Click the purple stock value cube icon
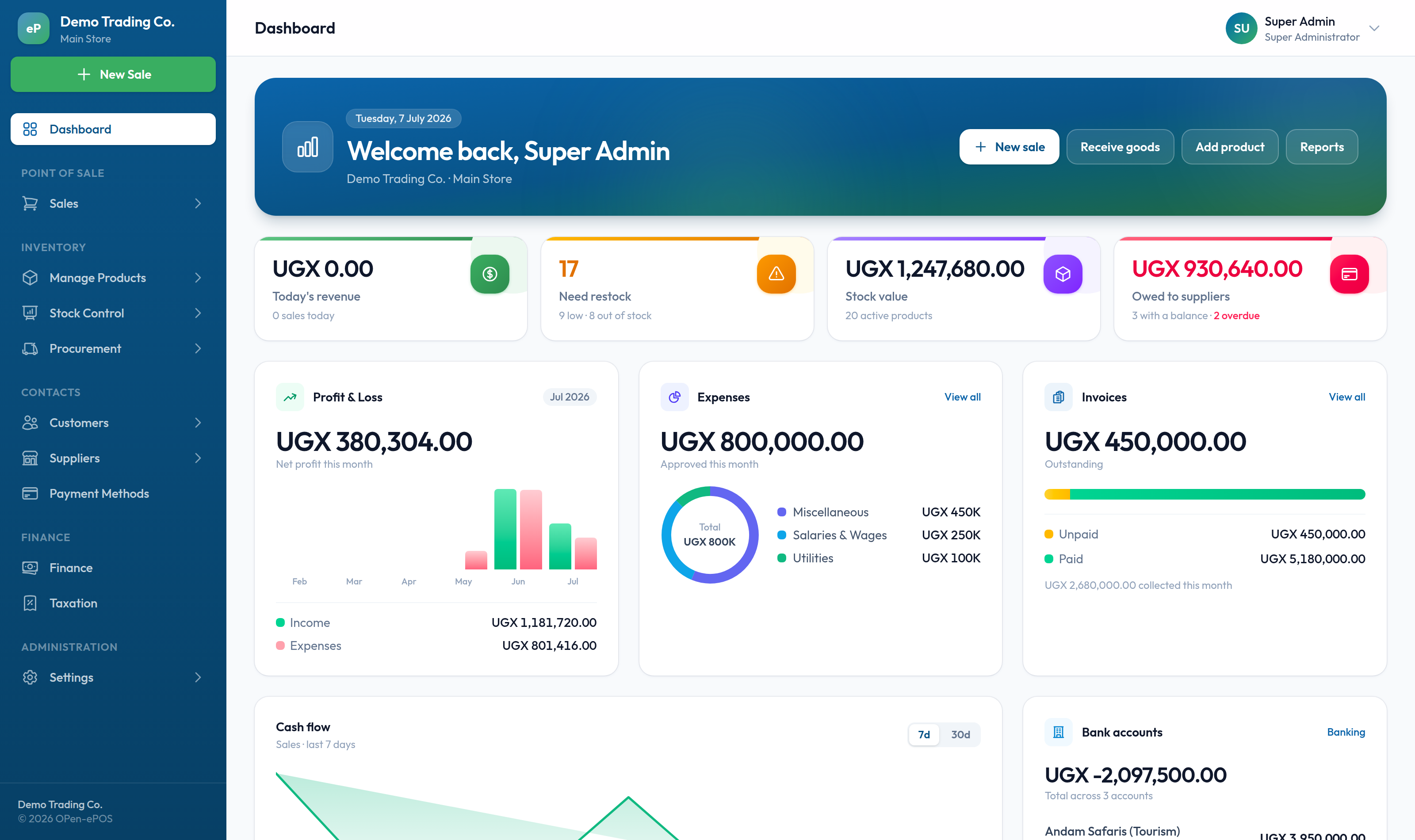This screenshot has height=840, width=1415. pyautogui.click(x=1063, y=274)
